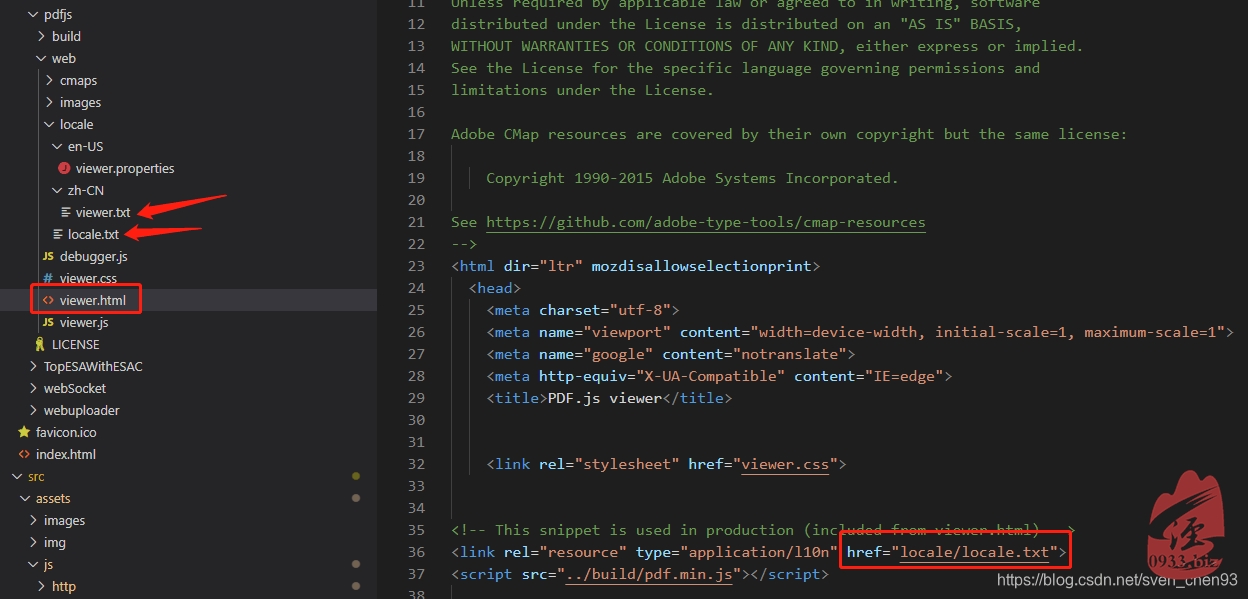Expand the build folder
This screenshot has height=599, width=1248.
pos(41,37)
